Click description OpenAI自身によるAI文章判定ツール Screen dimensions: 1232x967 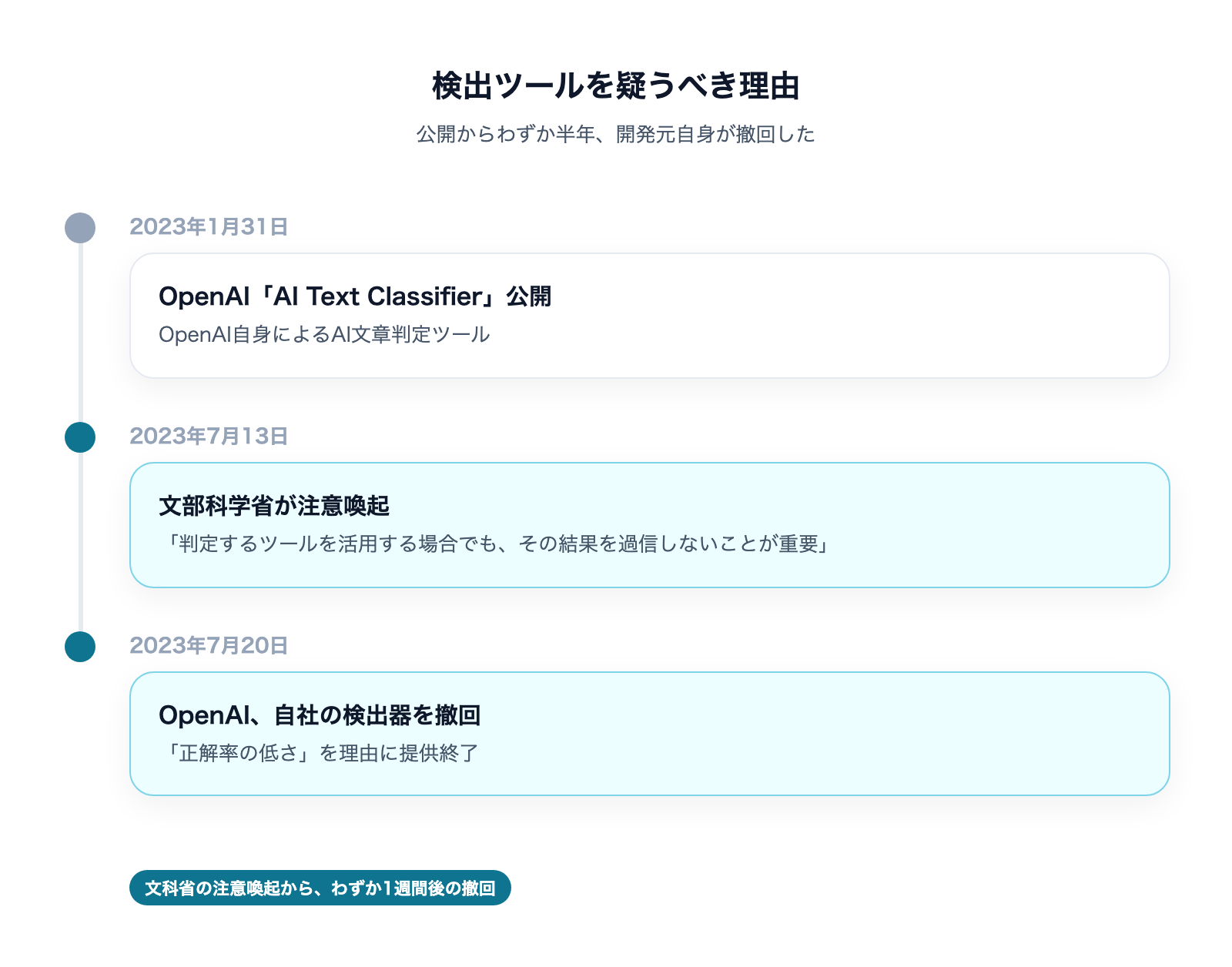(x=324, y=334)
